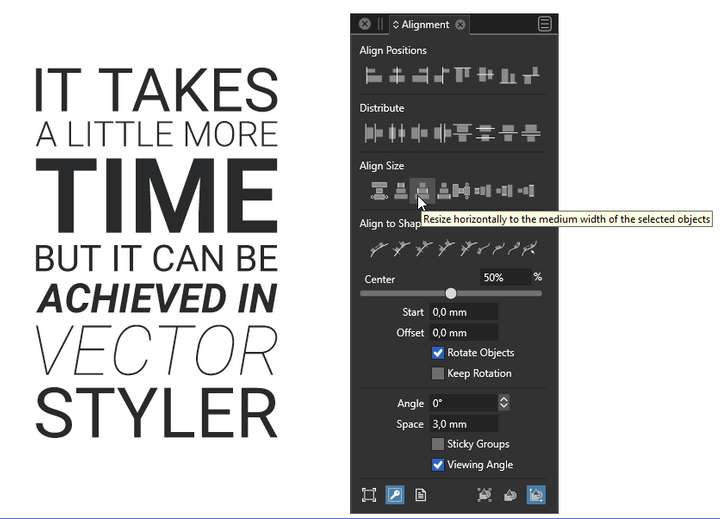Click the first Align to Shape icon
The height and width of the screenshot is (519, 720).
click(378, 249)
